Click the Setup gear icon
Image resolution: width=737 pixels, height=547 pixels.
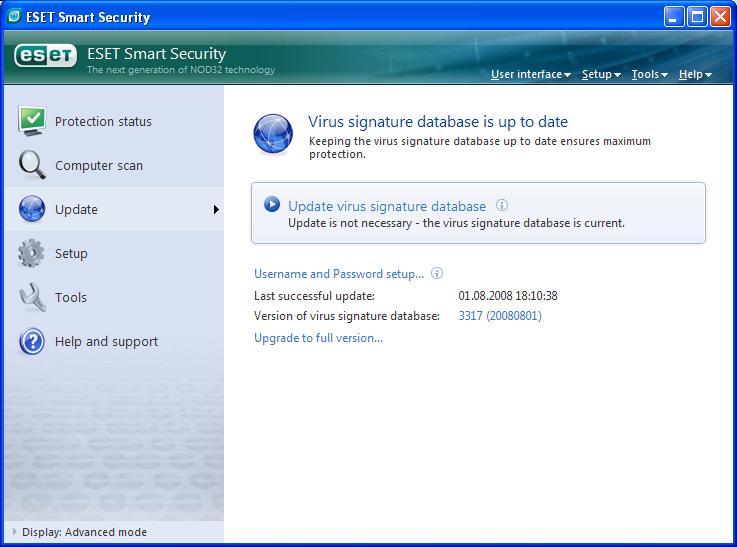31,253
